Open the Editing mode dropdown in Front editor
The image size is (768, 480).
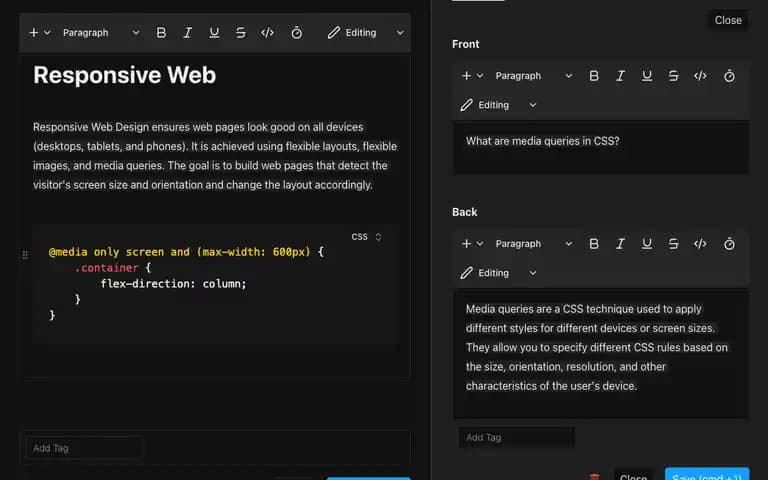[x=499, y=105]
